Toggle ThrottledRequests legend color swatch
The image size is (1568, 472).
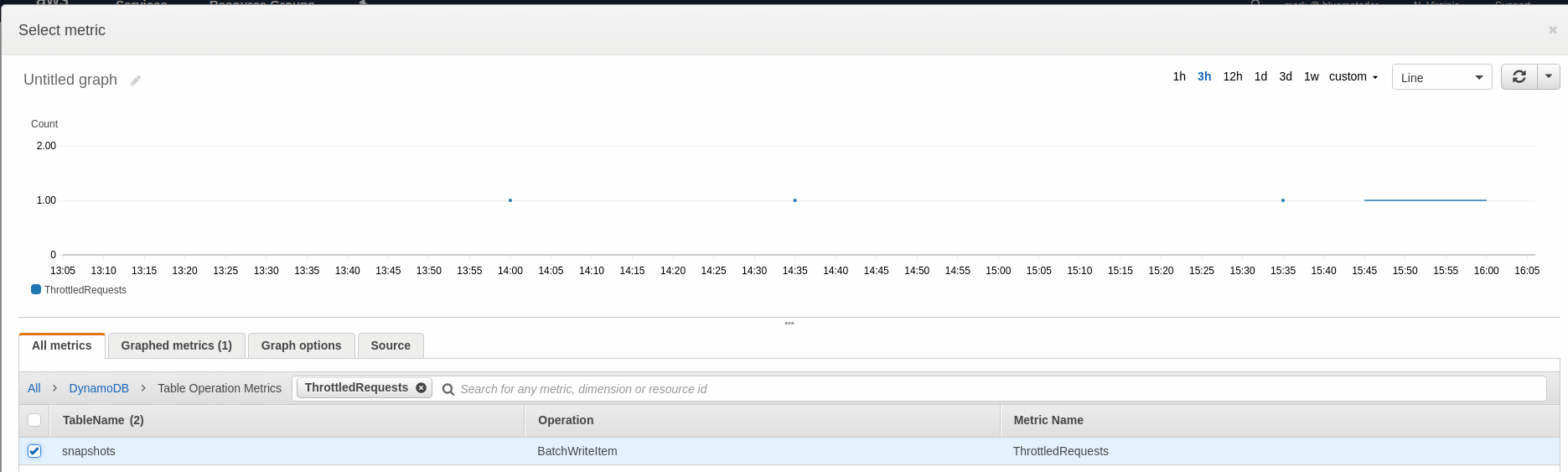(36, 289)
